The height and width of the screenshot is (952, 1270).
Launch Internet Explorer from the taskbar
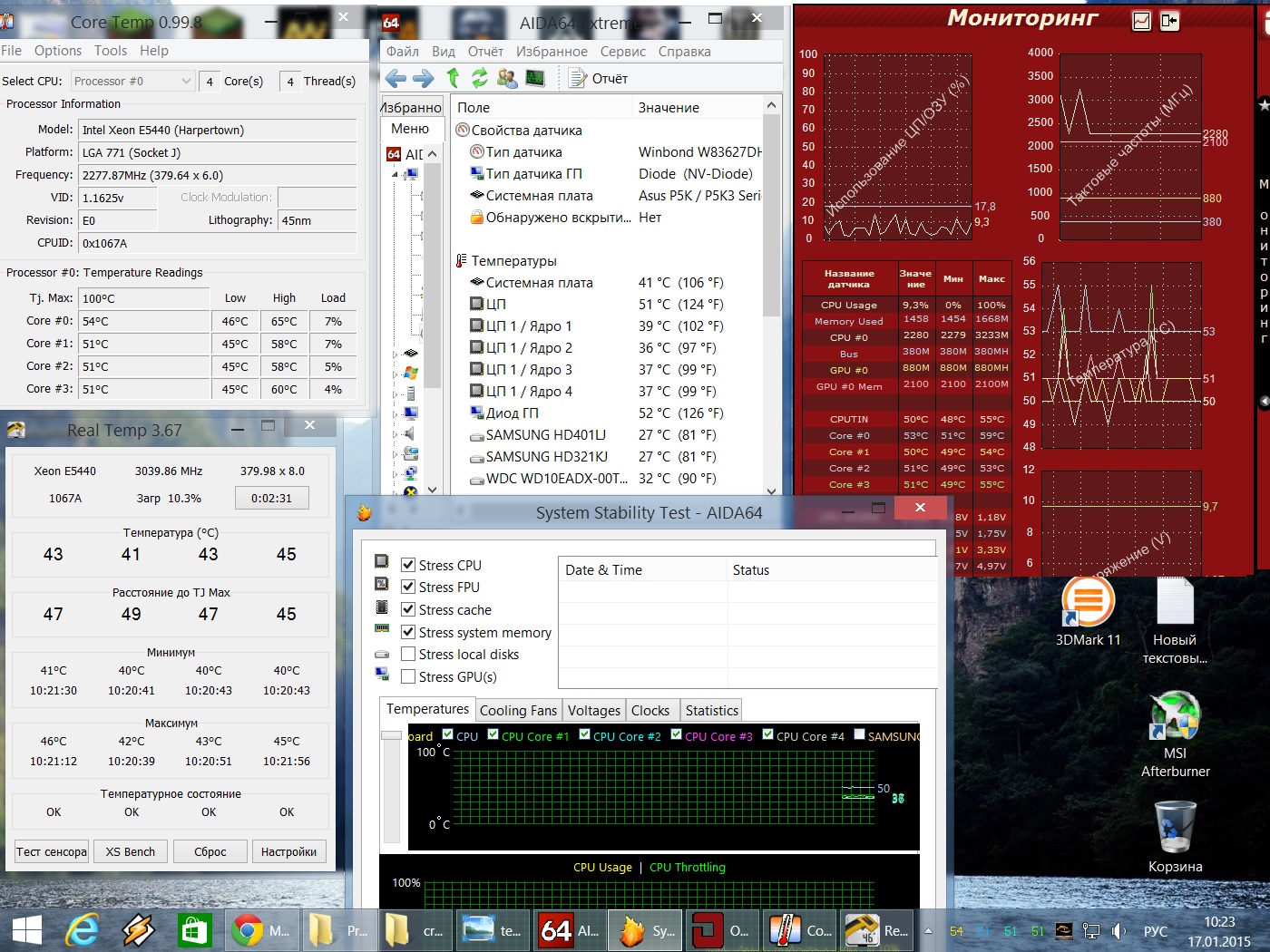[83, 930]
